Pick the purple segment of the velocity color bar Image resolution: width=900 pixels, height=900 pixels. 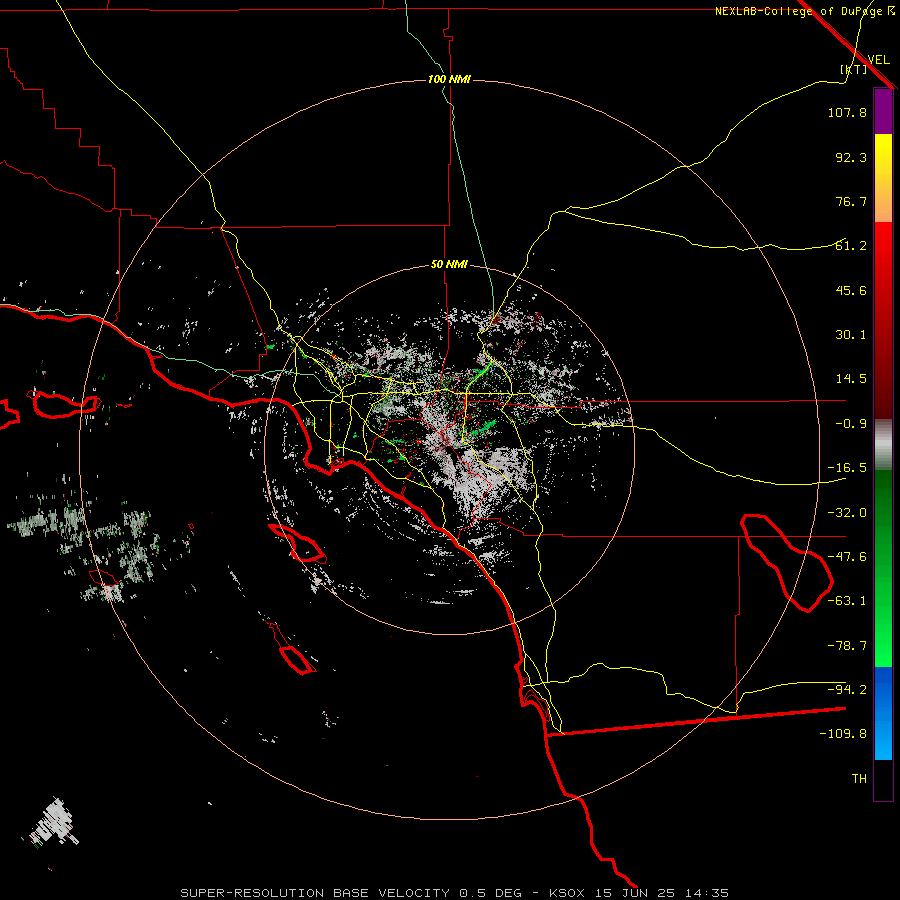(x=883, y=111)
